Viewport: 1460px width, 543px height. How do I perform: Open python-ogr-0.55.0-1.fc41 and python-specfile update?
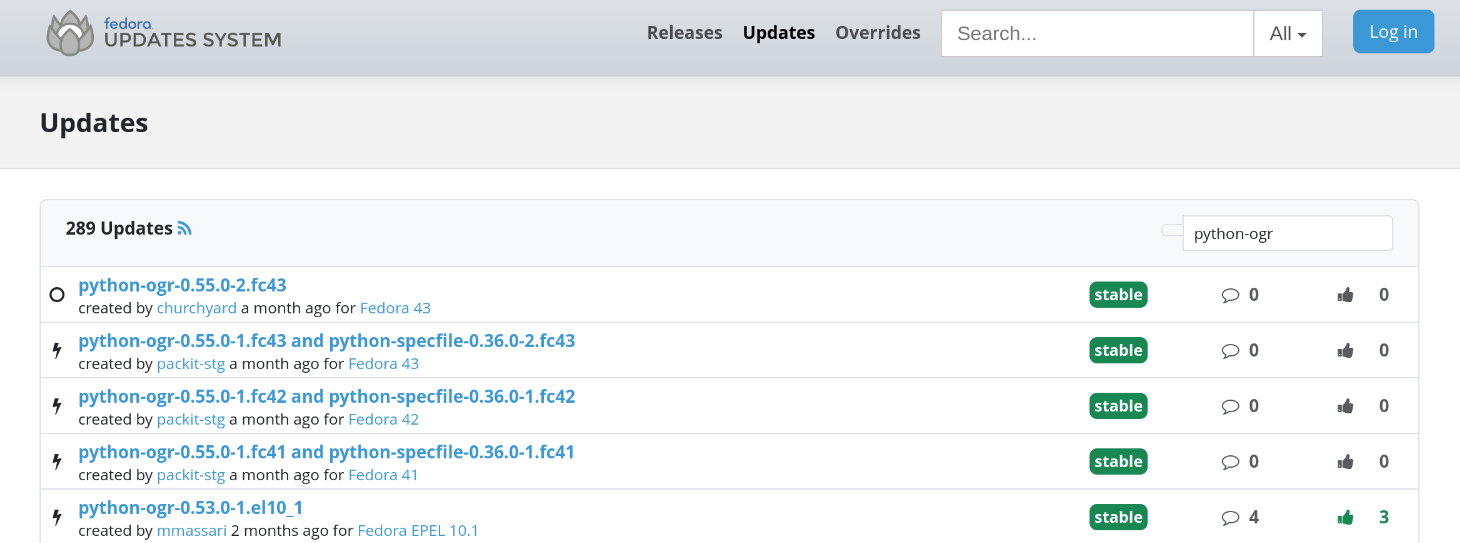(x=326, y=452)
